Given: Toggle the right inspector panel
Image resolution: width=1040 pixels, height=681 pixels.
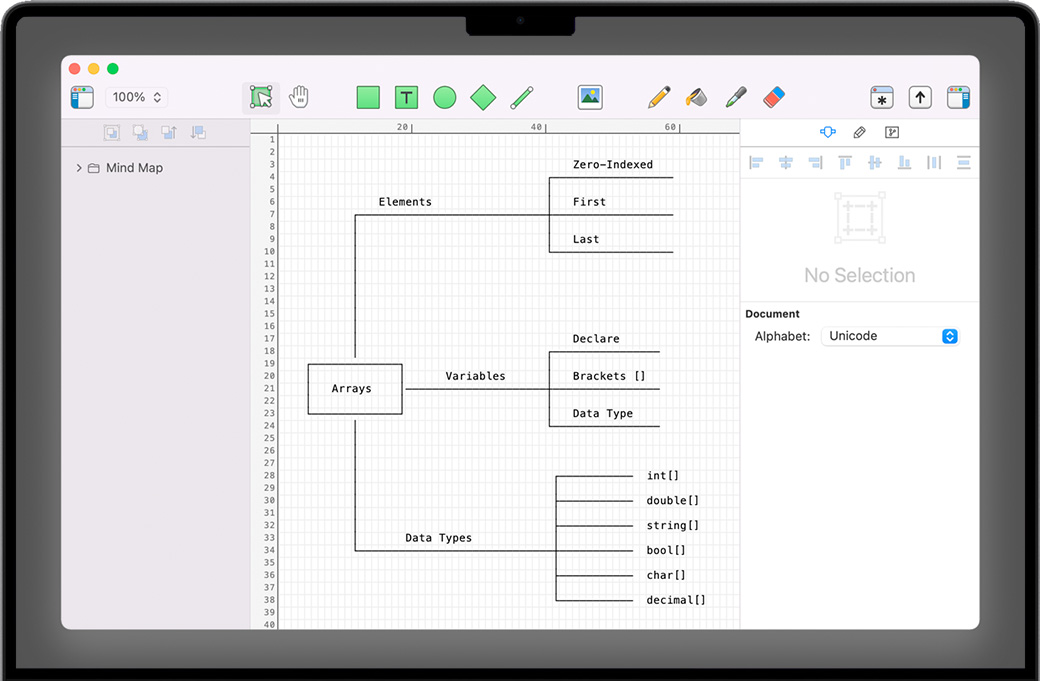Looking at the screenshot, I should point(958,97).
